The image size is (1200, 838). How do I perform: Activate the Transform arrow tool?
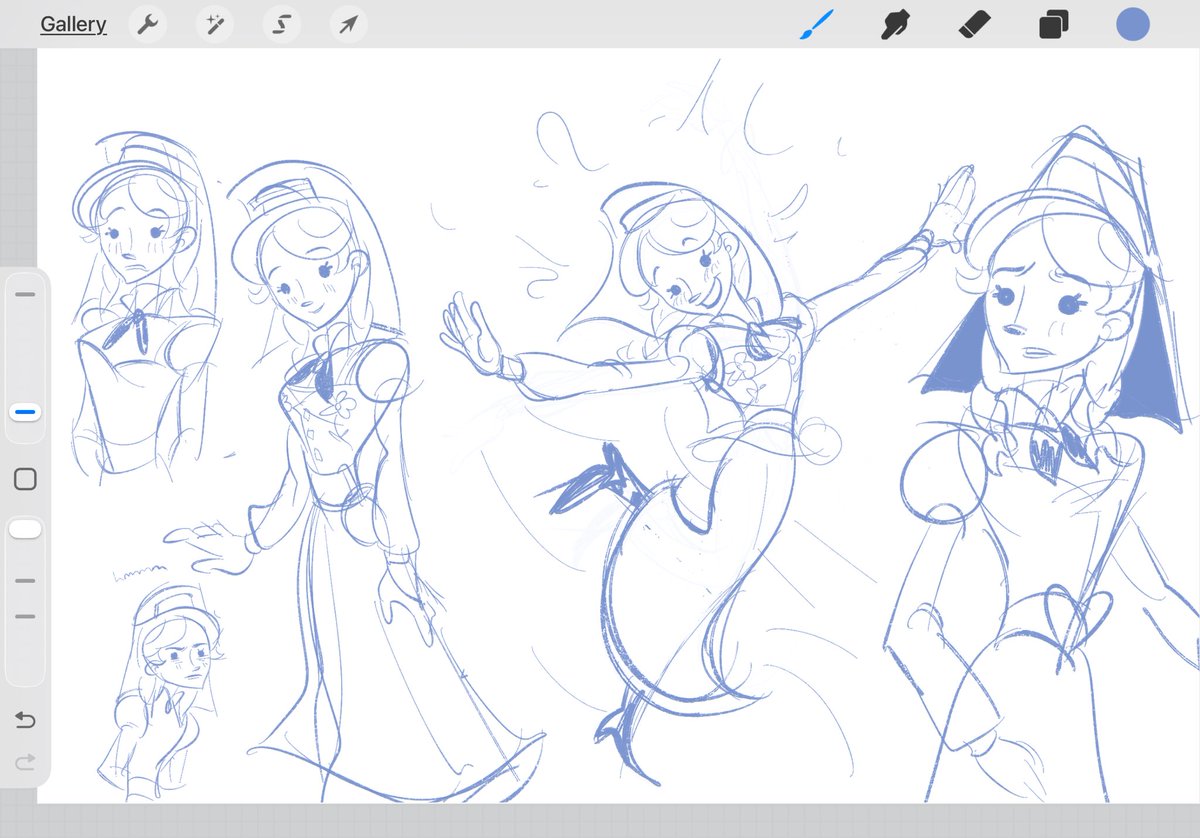click(x=348, y=25)
